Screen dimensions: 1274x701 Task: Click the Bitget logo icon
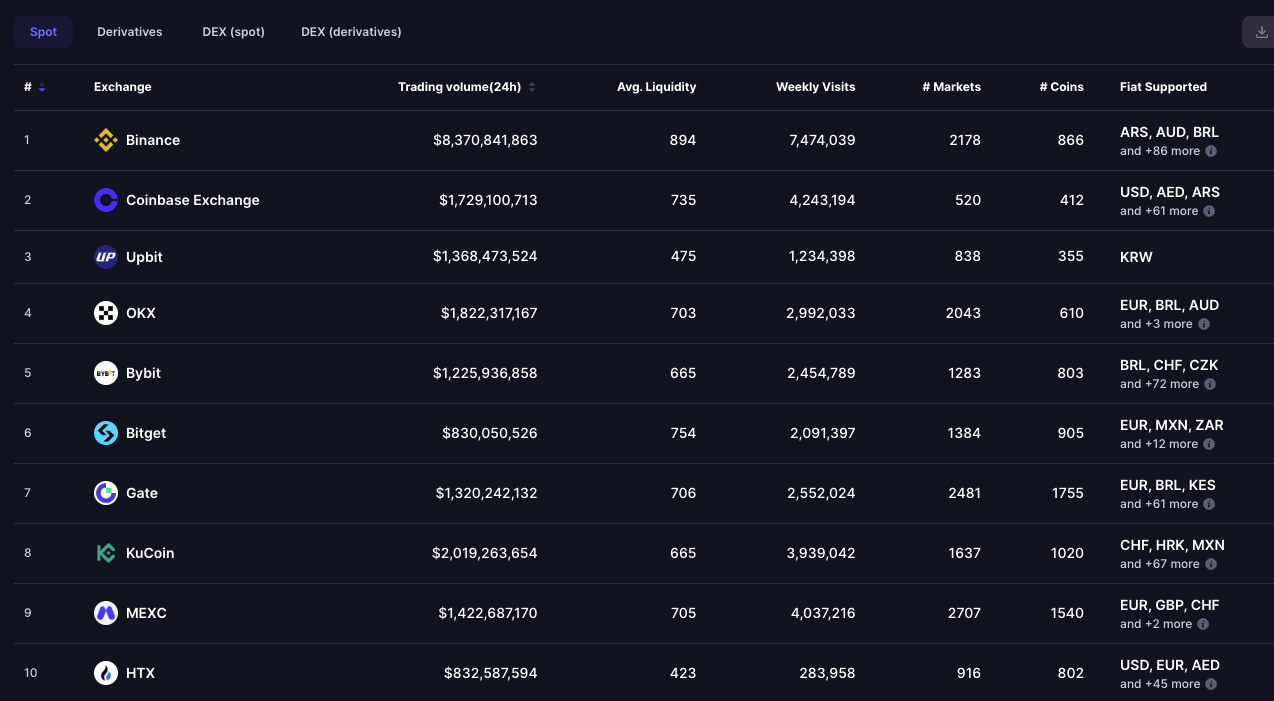pyautogui.click(x=106, y=433)
